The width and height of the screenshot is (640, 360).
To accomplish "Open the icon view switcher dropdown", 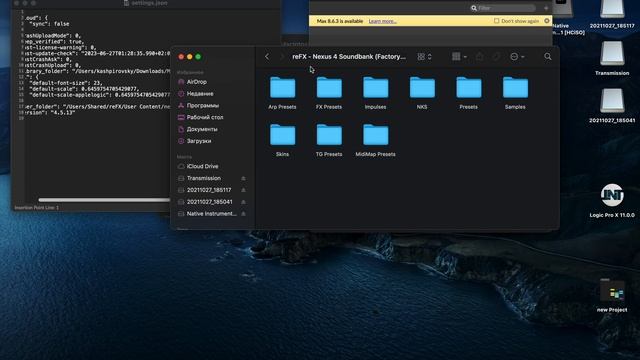I will (x=424, y=57).
